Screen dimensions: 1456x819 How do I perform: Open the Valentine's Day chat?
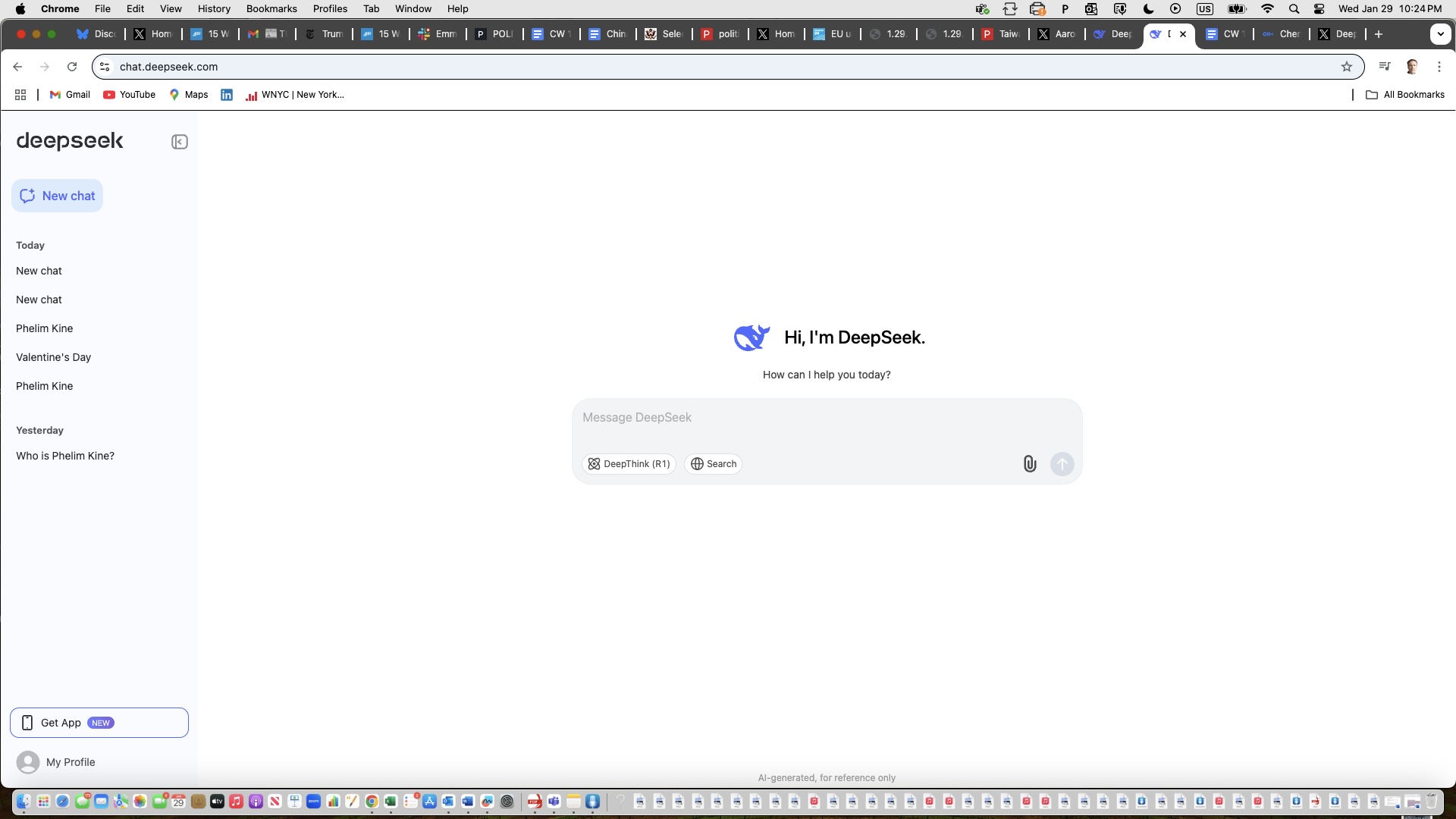[53, 357]
